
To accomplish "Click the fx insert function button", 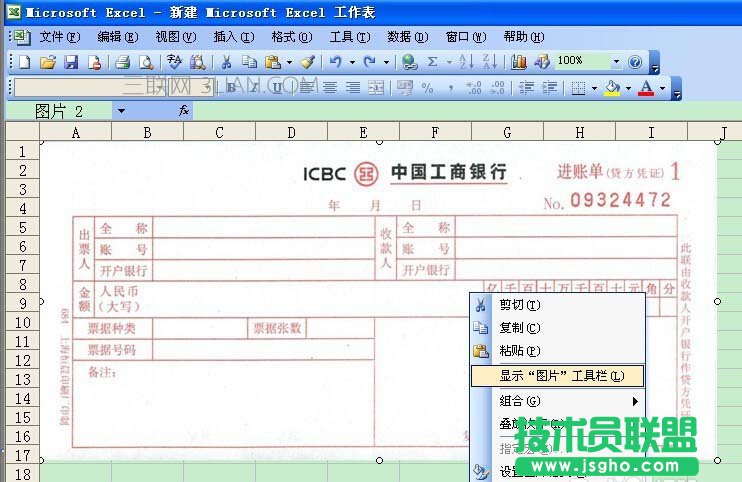I will click(x=184, y=111).
